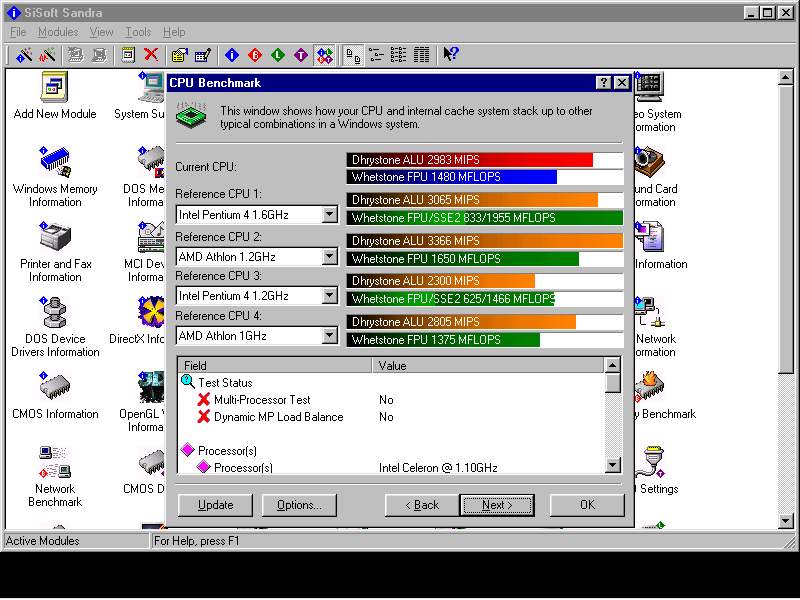Advance with the Next > button

pos(497,505)
